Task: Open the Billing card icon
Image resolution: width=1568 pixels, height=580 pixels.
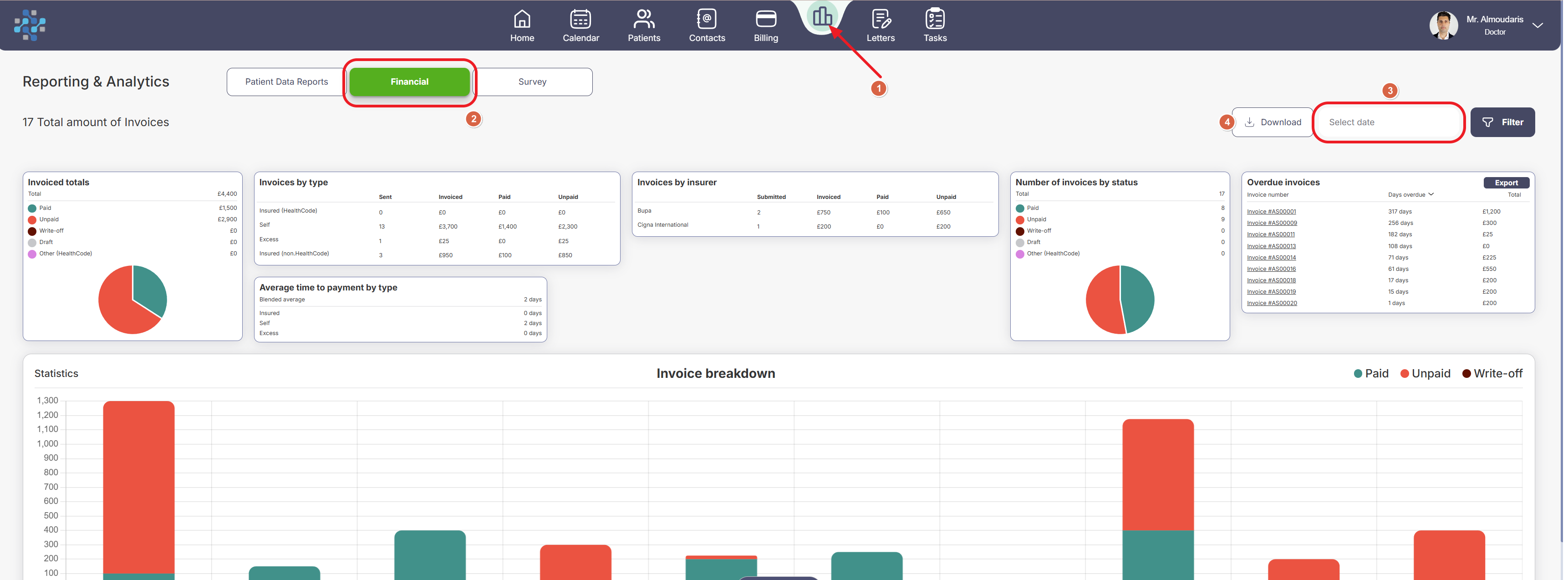Action: [765, 20]
